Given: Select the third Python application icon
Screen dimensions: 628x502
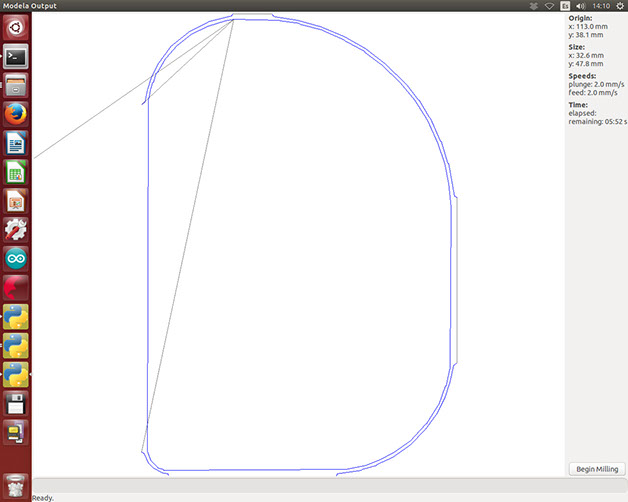Looking at the screenshot, I should point(16,375).
